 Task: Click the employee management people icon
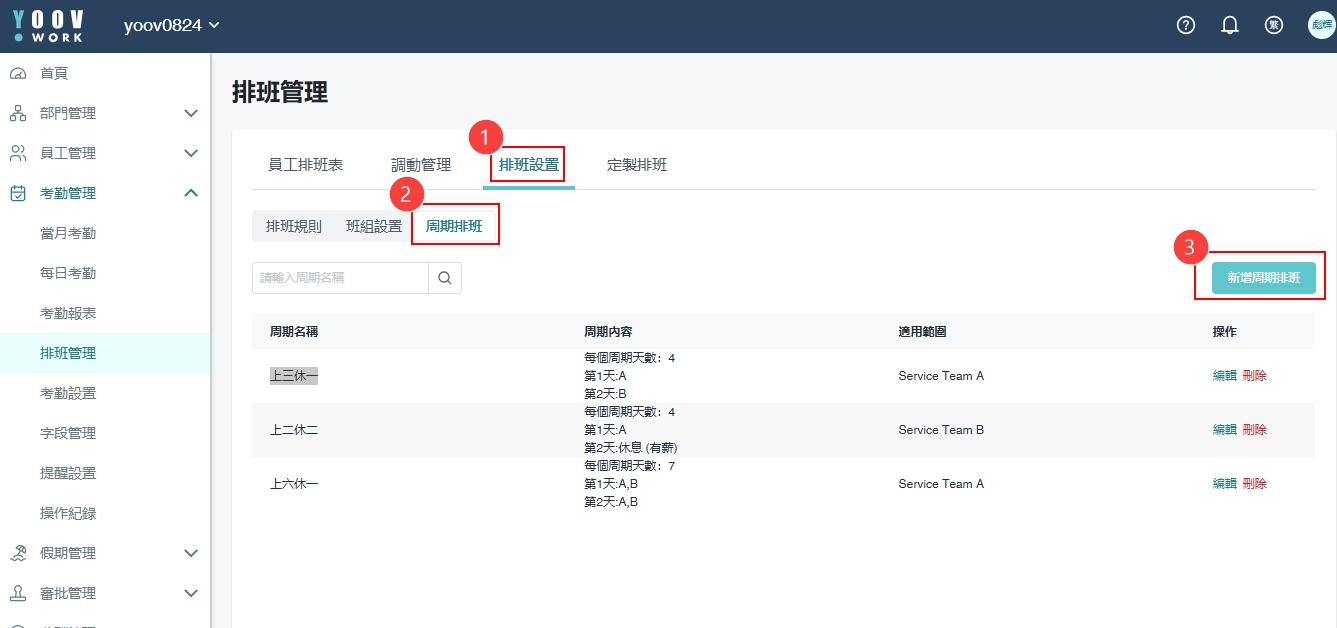click(x=18, y=153)
